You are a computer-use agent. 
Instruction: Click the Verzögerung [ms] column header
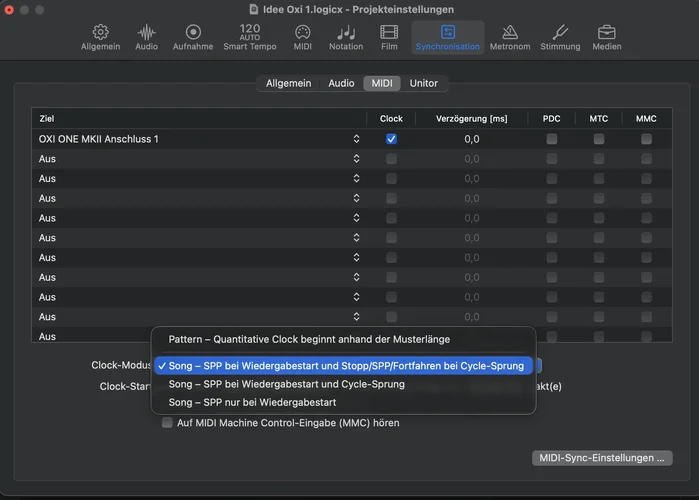click(472, 119)
